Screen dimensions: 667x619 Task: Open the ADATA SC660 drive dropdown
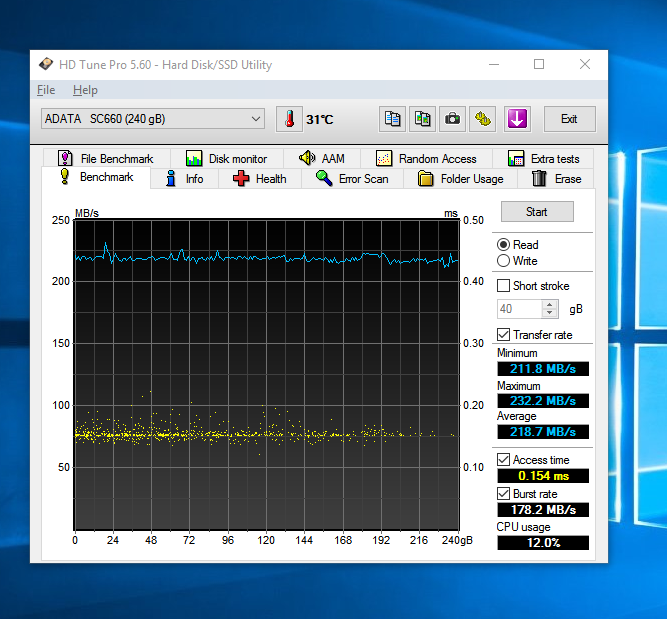[x=153, y=119]
